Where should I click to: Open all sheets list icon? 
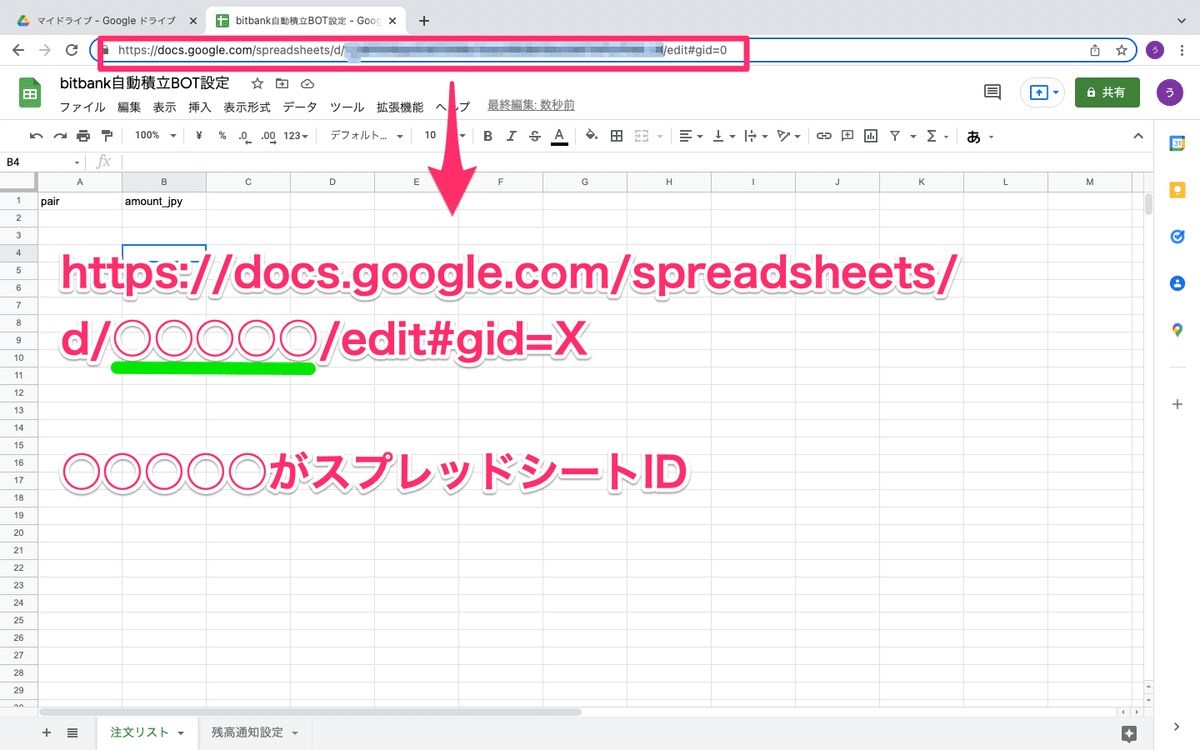point(72,733)
